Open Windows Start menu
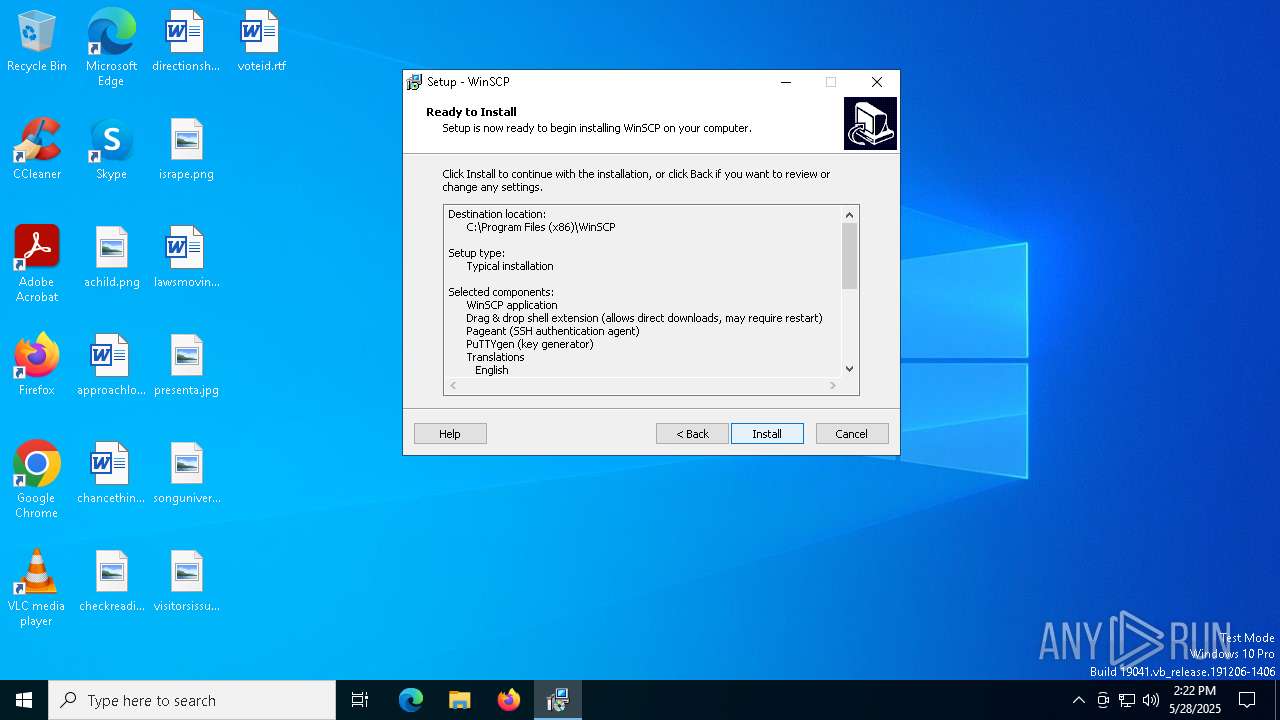1280x720 pixels. (x=24, y=700)
